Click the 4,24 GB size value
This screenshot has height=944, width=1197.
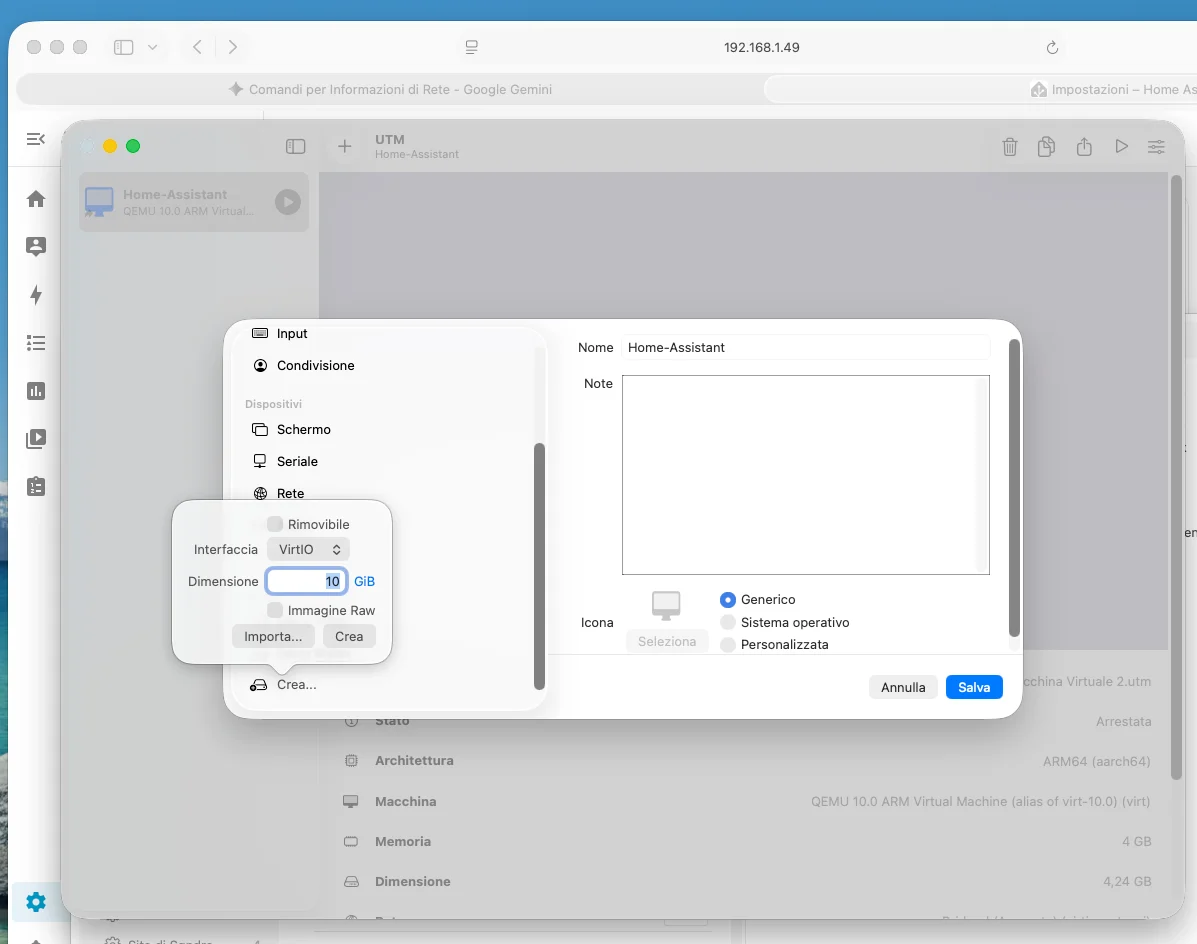[x=1127, y=881]
